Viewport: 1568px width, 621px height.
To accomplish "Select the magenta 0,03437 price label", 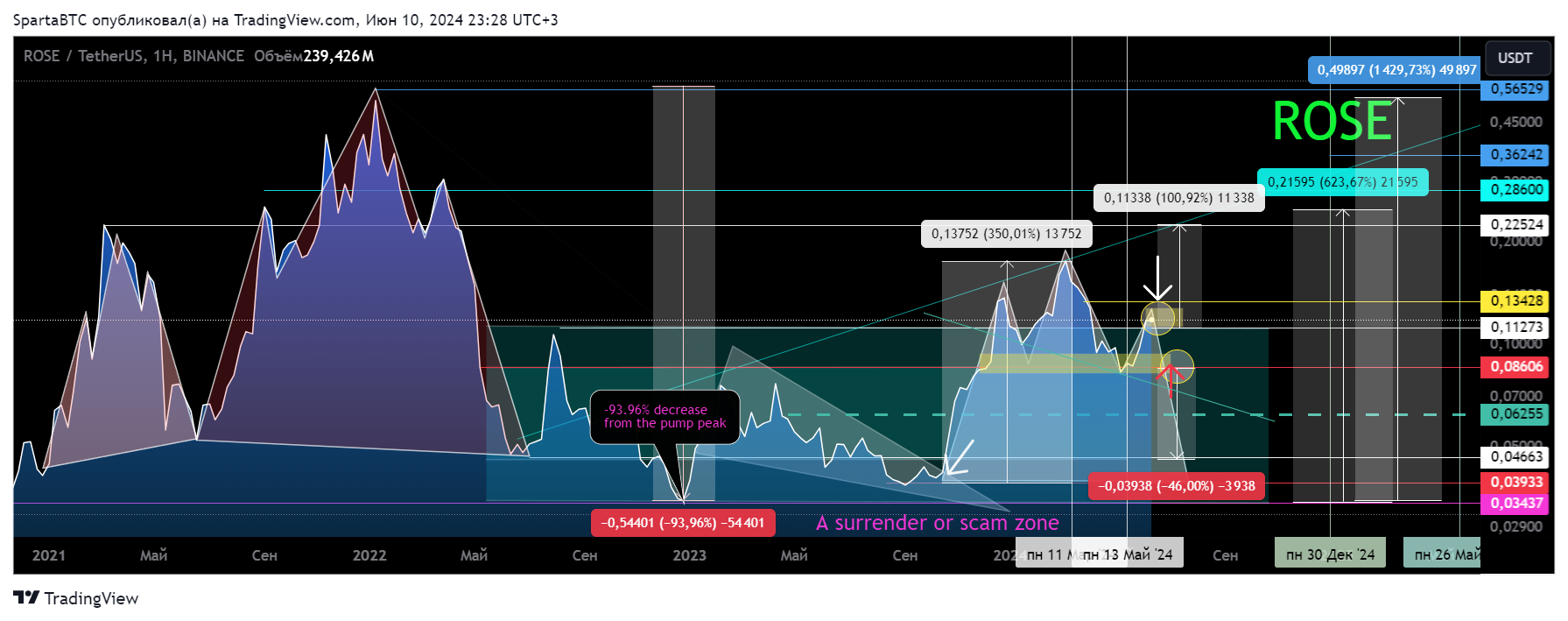I will [1516, 504].
